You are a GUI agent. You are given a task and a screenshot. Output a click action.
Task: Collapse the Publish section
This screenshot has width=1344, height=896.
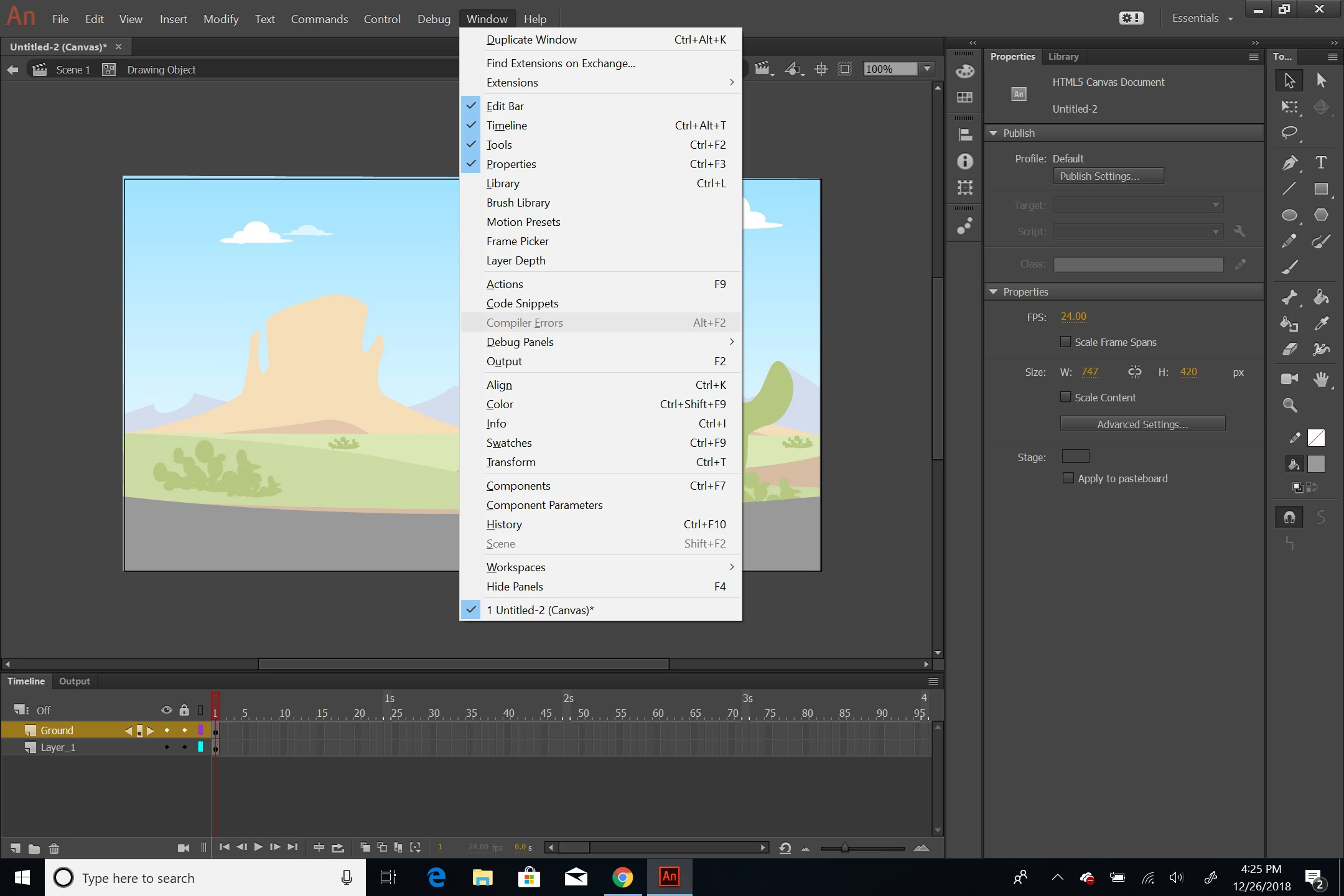tap(994, 133)
